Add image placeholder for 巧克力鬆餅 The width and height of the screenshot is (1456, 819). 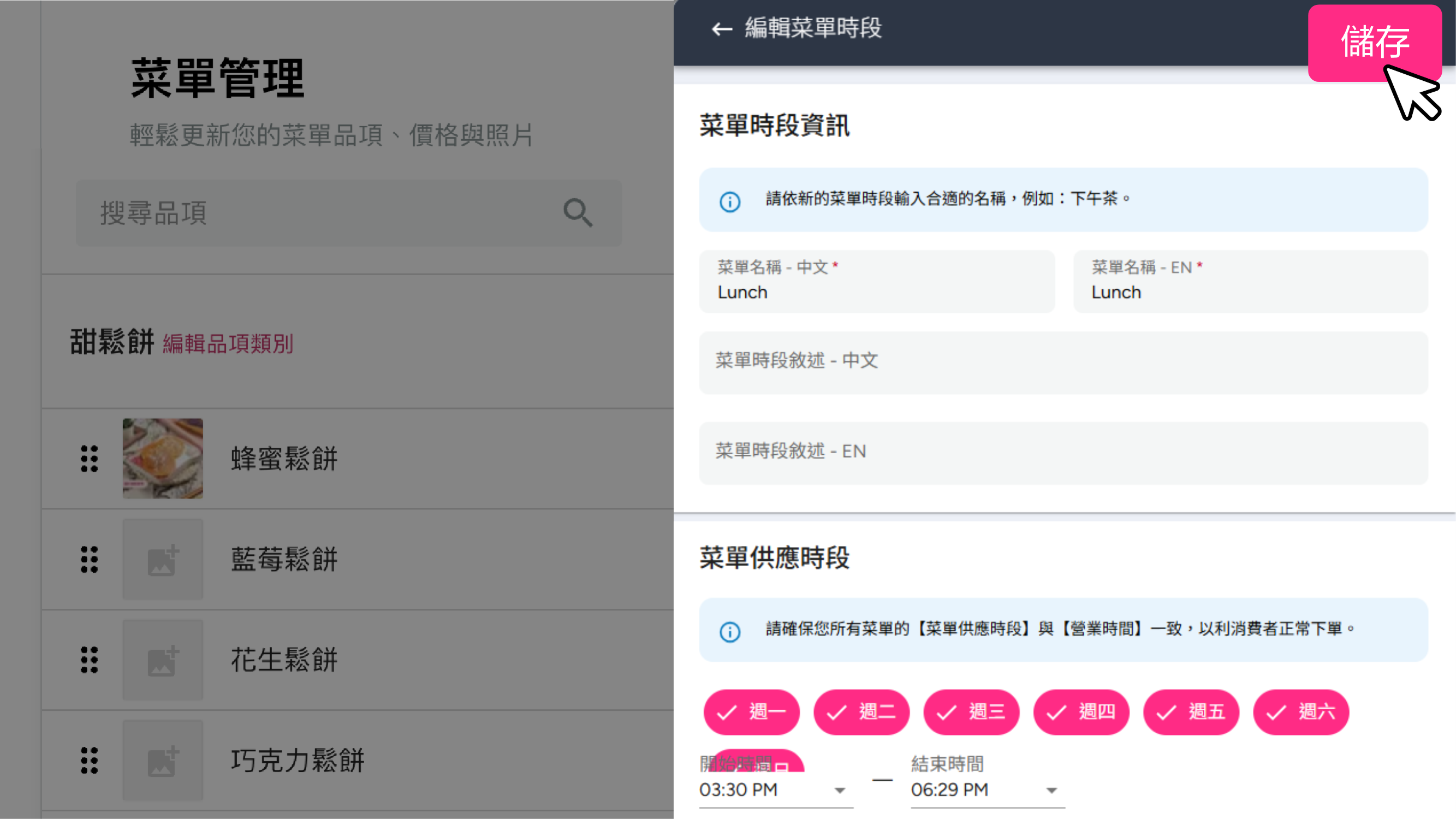(x=163, y=760)
